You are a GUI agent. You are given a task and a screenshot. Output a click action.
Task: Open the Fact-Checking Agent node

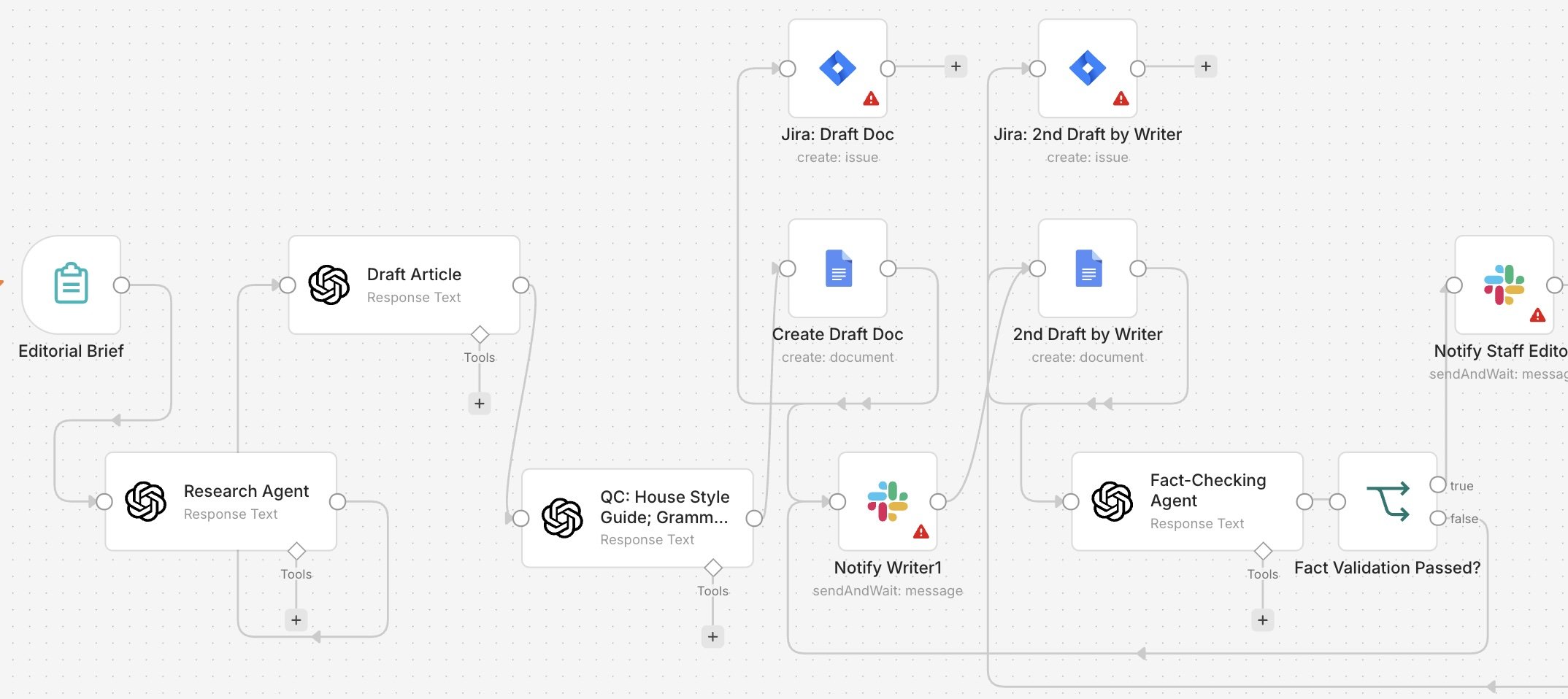[1187, 501]
